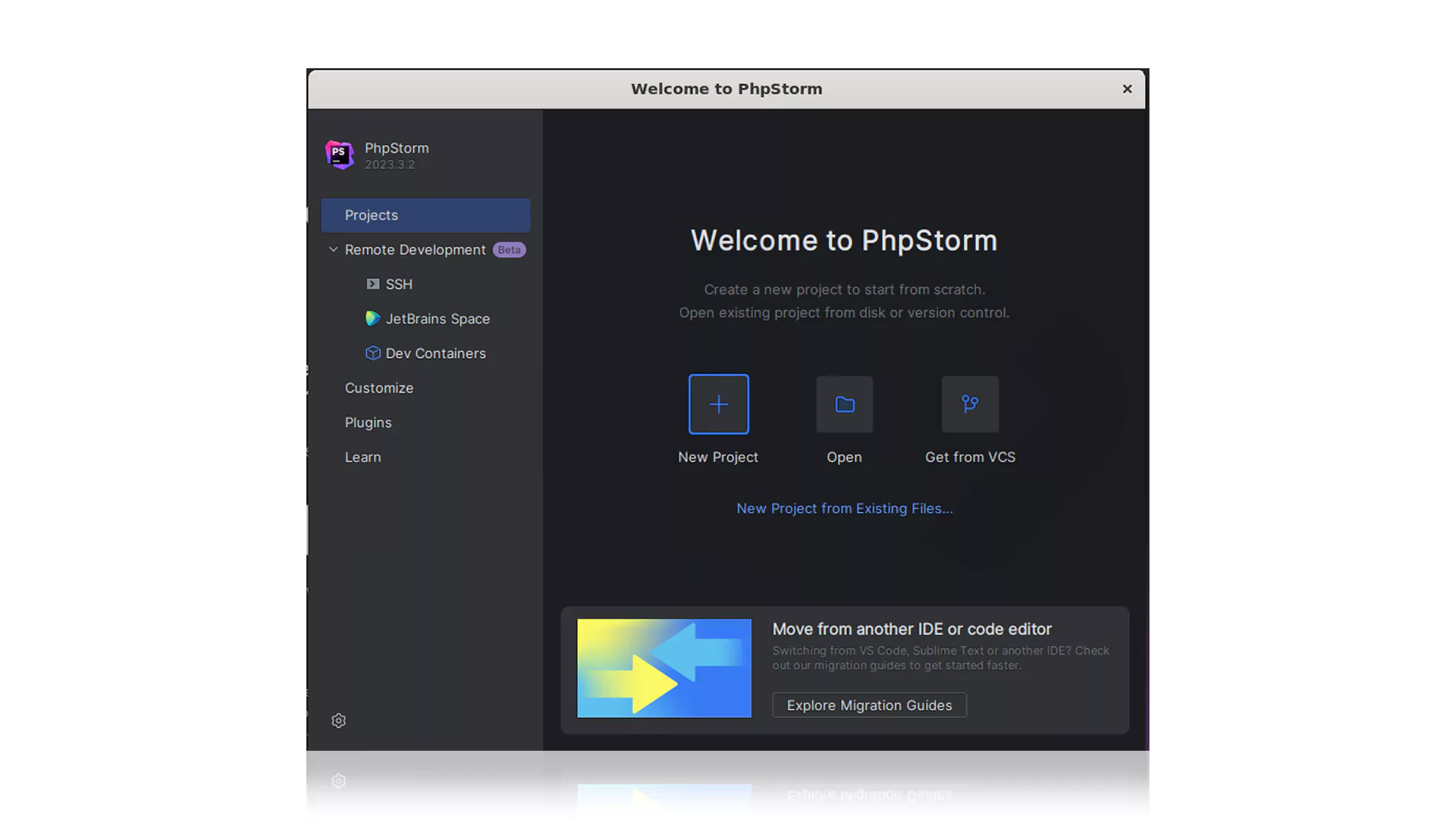The height and width of the screenshot is (819, 1456).
Task: Click the Get from VCS branch icon
Action: pos(970,404)
